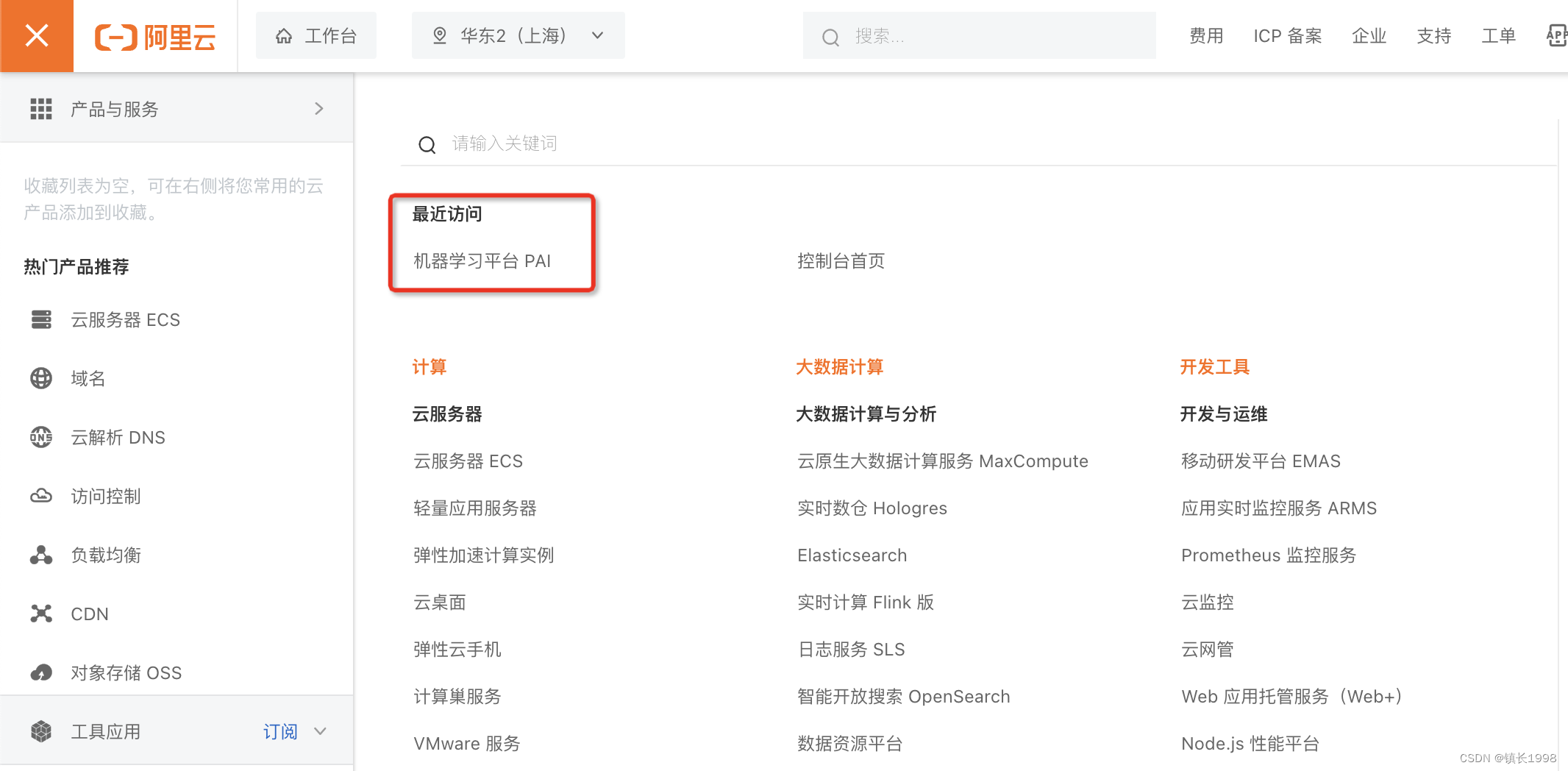
Task: Click the 云解析 DNS icon
Action: pyautogui.click(x=41, y=437)
